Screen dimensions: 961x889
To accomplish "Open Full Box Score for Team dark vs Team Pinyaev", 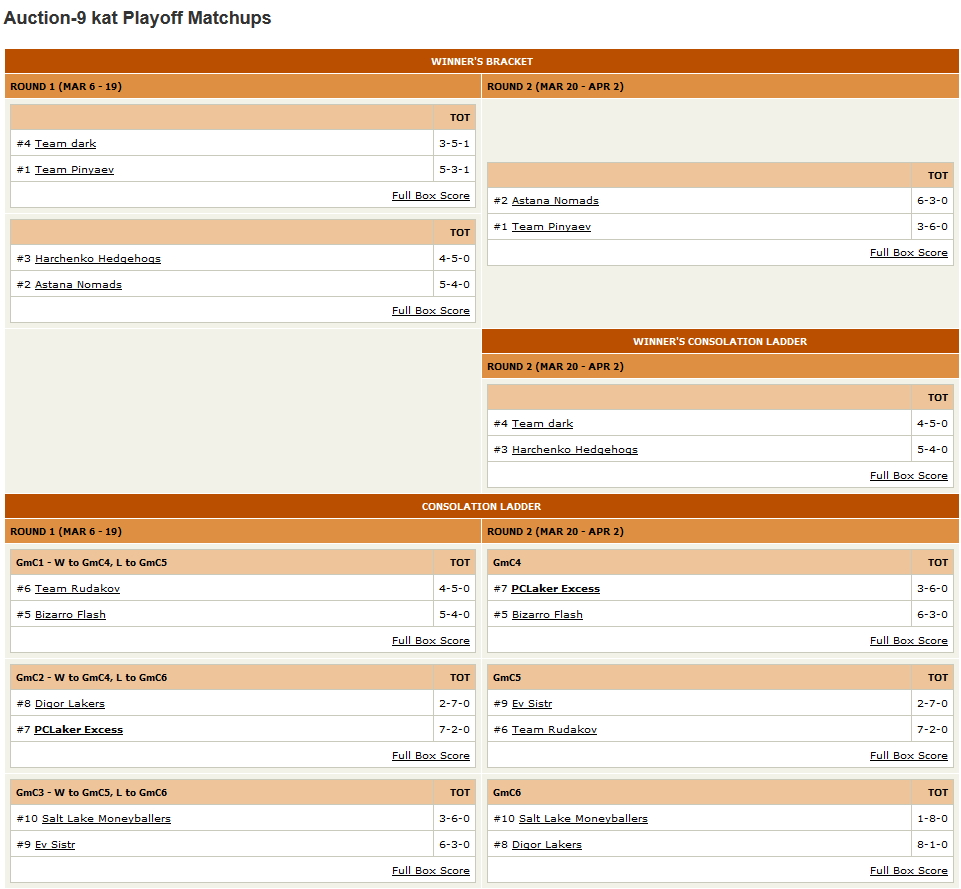I will [x=431, y=195].
